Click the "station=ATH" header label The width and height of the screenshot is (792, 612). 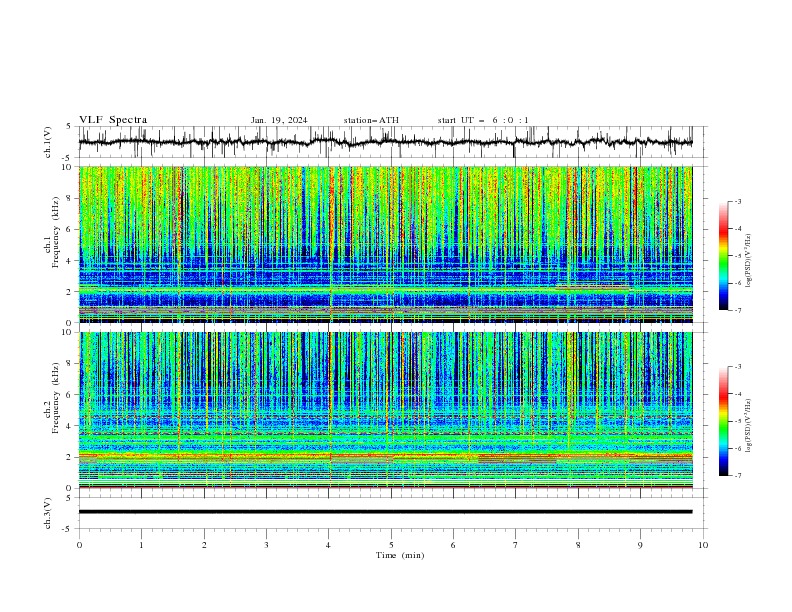371,120
